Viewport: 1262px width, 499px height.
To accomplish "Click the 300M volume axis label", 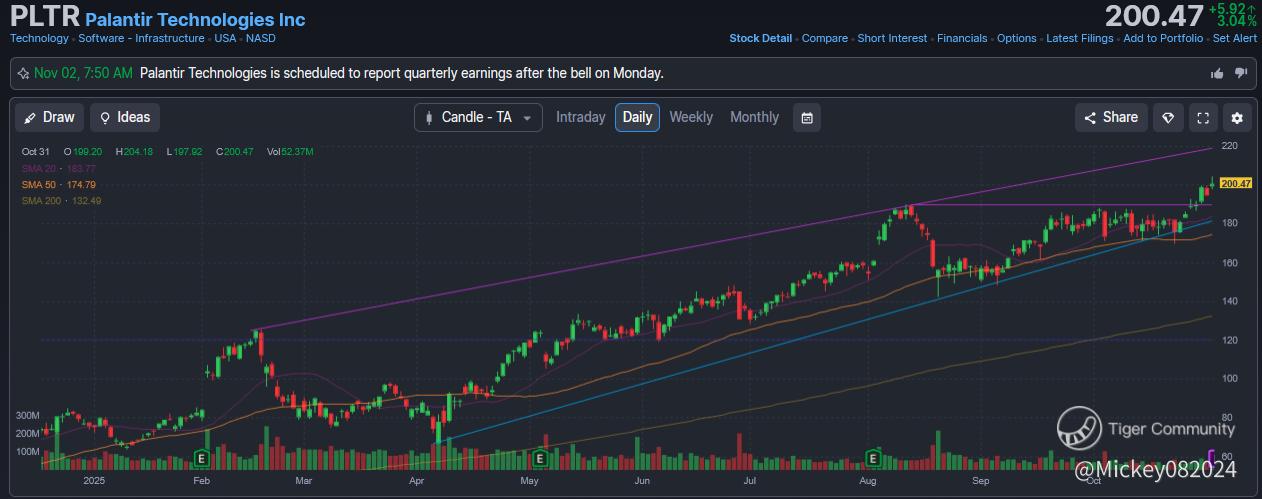I will pyautogui.click(x=27, y=416).
